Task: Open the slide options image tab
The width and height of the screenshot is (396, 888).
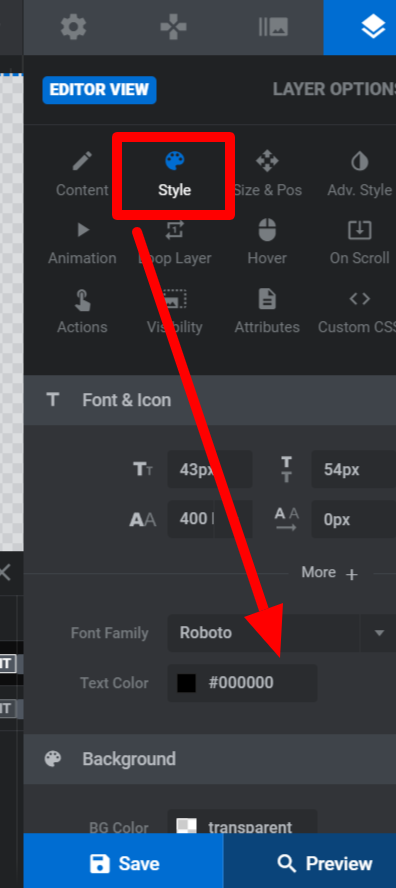Action: (x=273, y=27)
